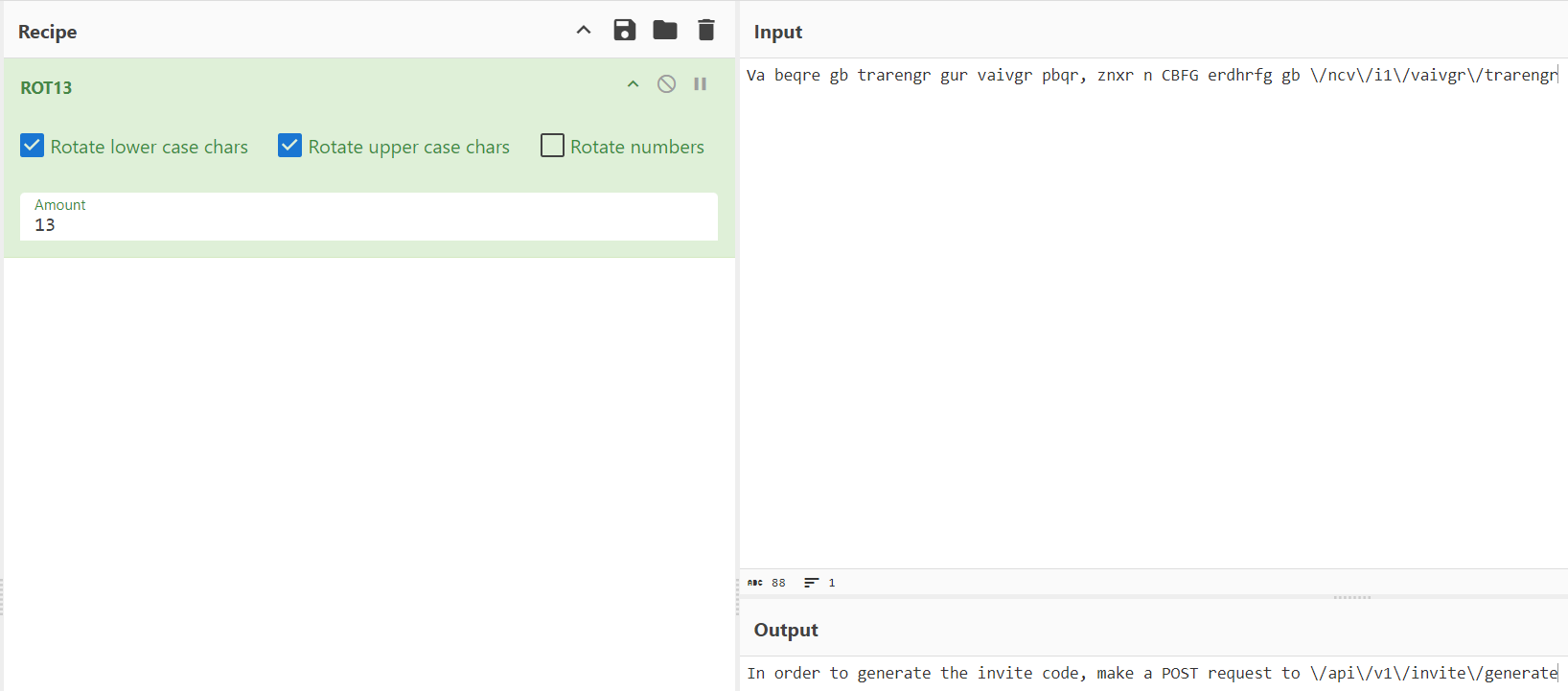Viewport: 1568px width, 691px height.
Task: Set a breakpoint on the ROT13 operation
Action: pos(701,84)
